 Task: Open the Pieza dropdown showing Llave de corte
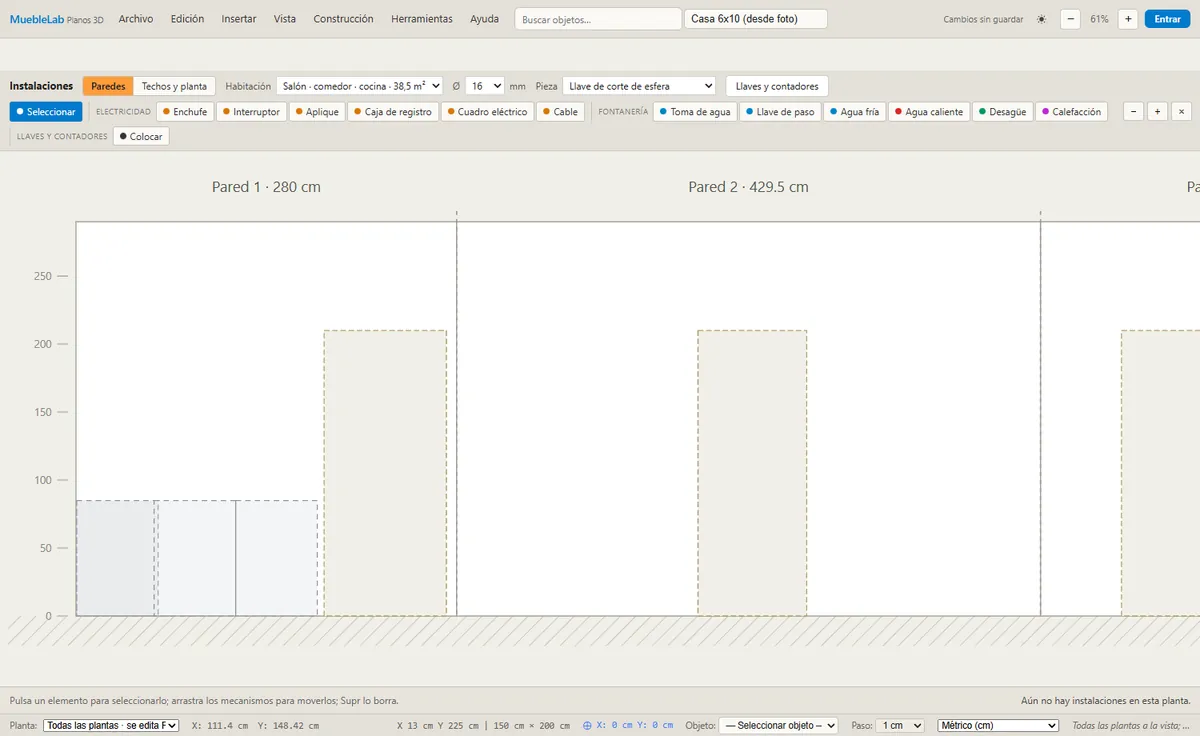(639, 86)
